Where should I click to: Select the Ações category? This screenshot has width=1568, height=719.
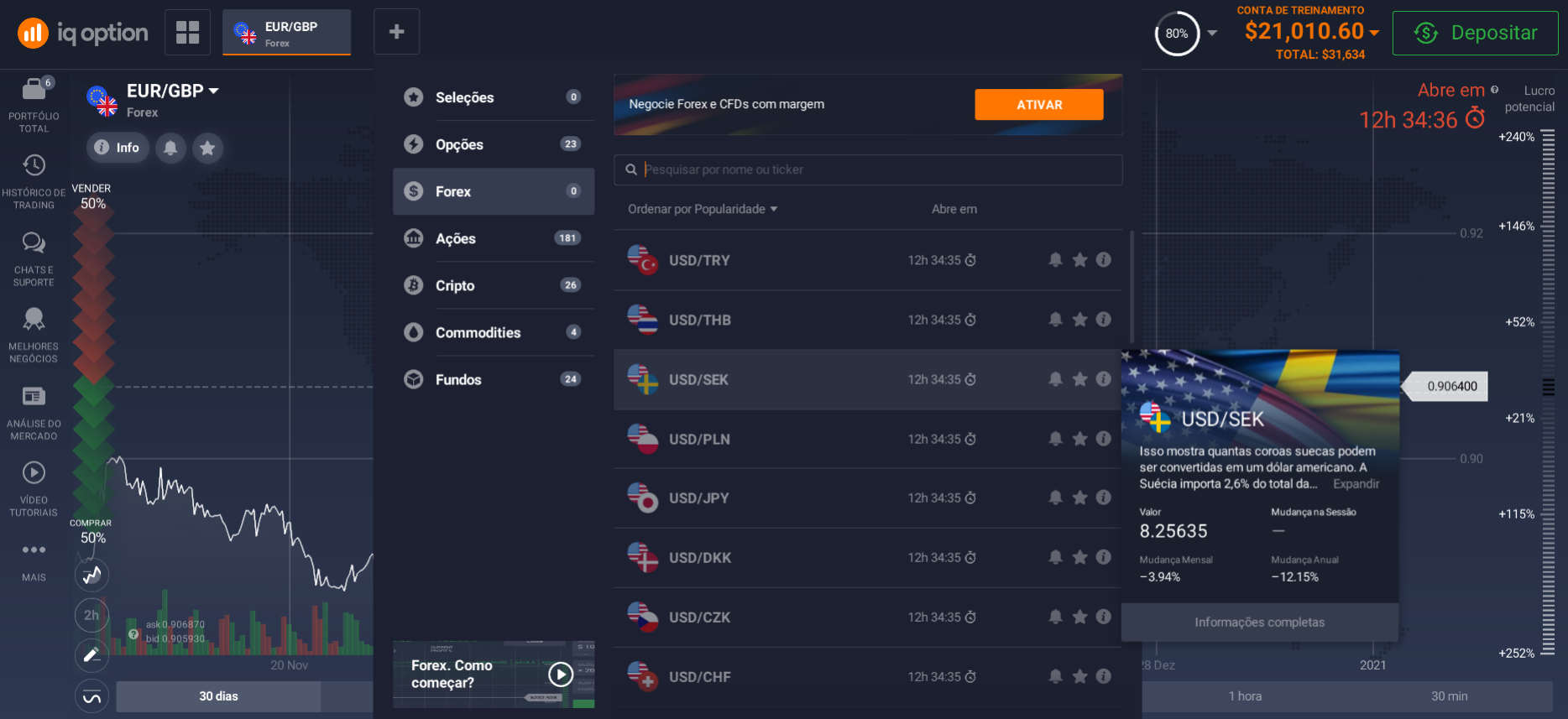[494, 238]
